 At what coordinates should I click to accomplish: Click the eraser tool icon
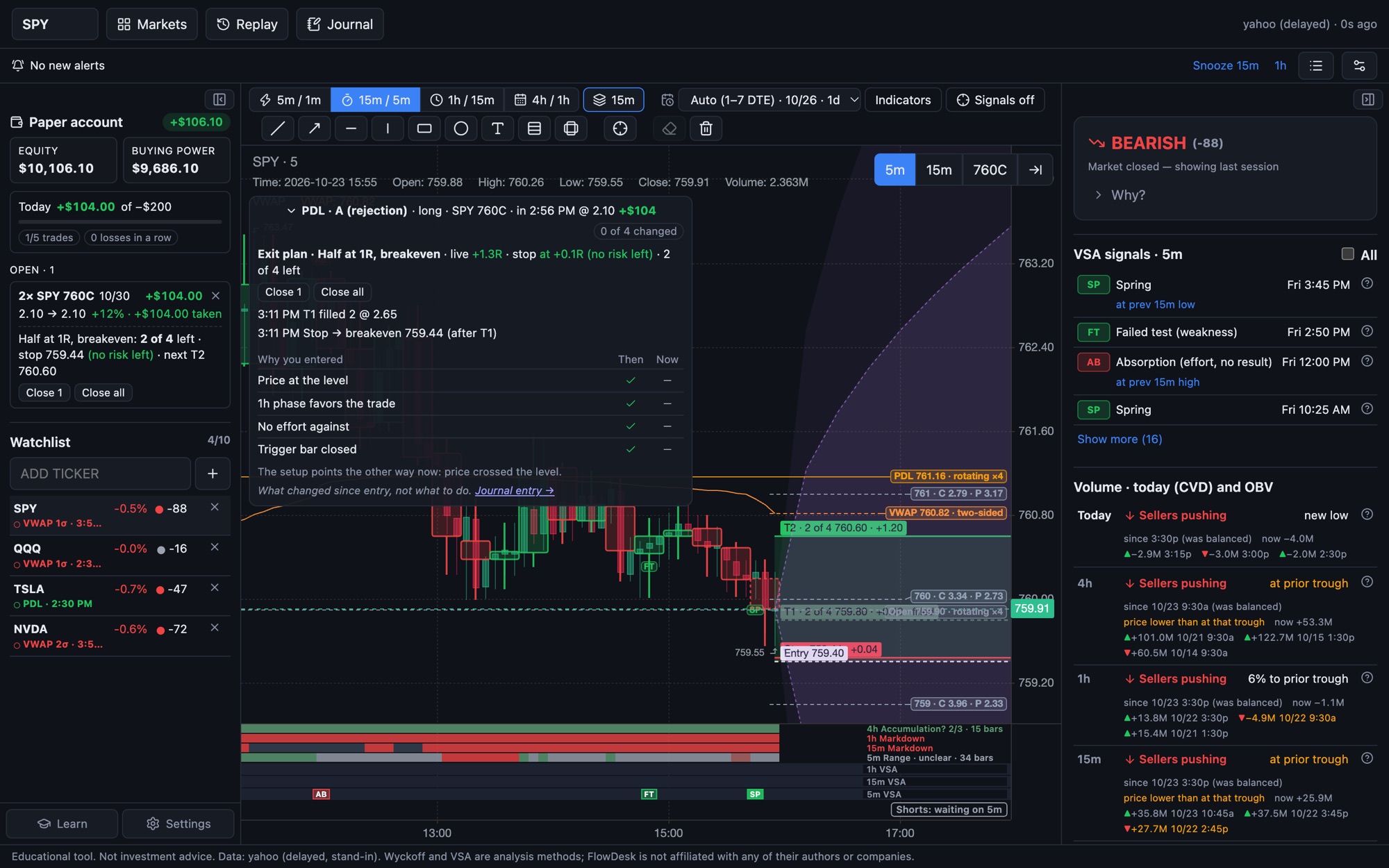[669, 128]
